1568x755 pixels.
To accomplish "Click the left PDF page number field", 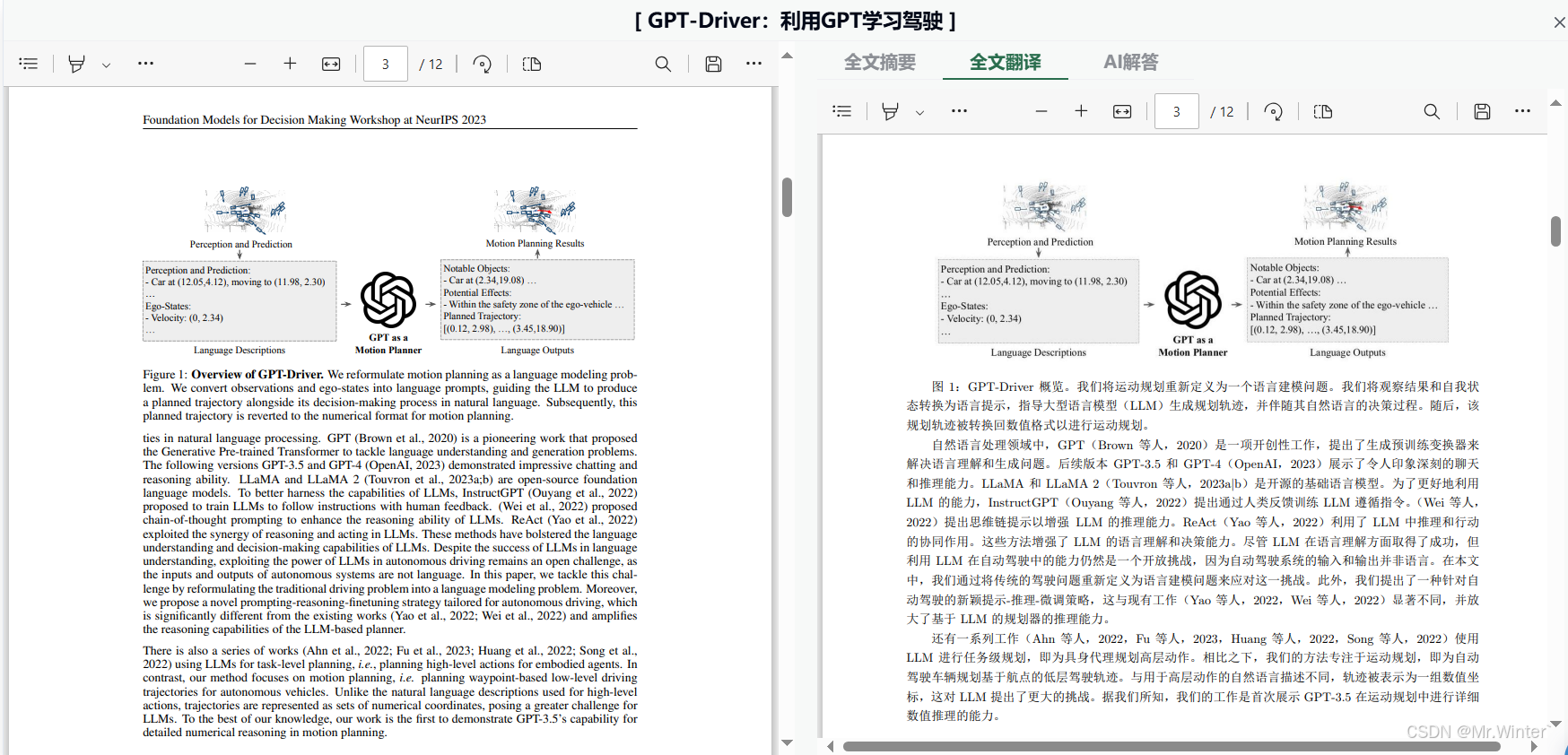I will click(386, 64).
